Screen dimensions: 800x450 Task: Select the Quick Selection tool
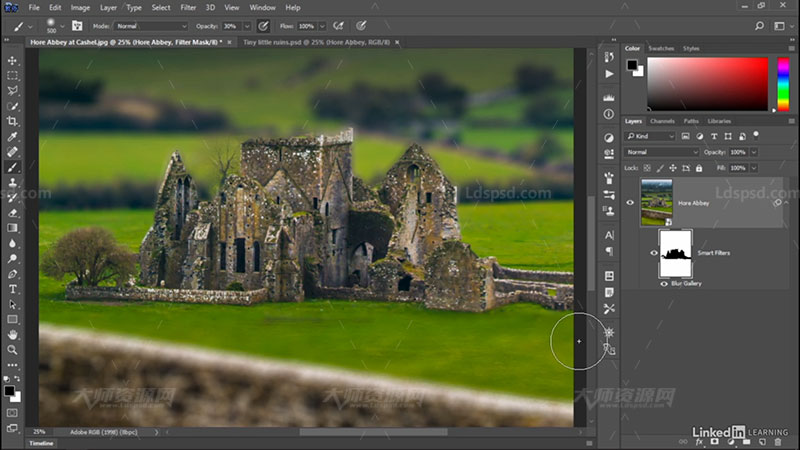pyautogui.click(x=12, y=106)
